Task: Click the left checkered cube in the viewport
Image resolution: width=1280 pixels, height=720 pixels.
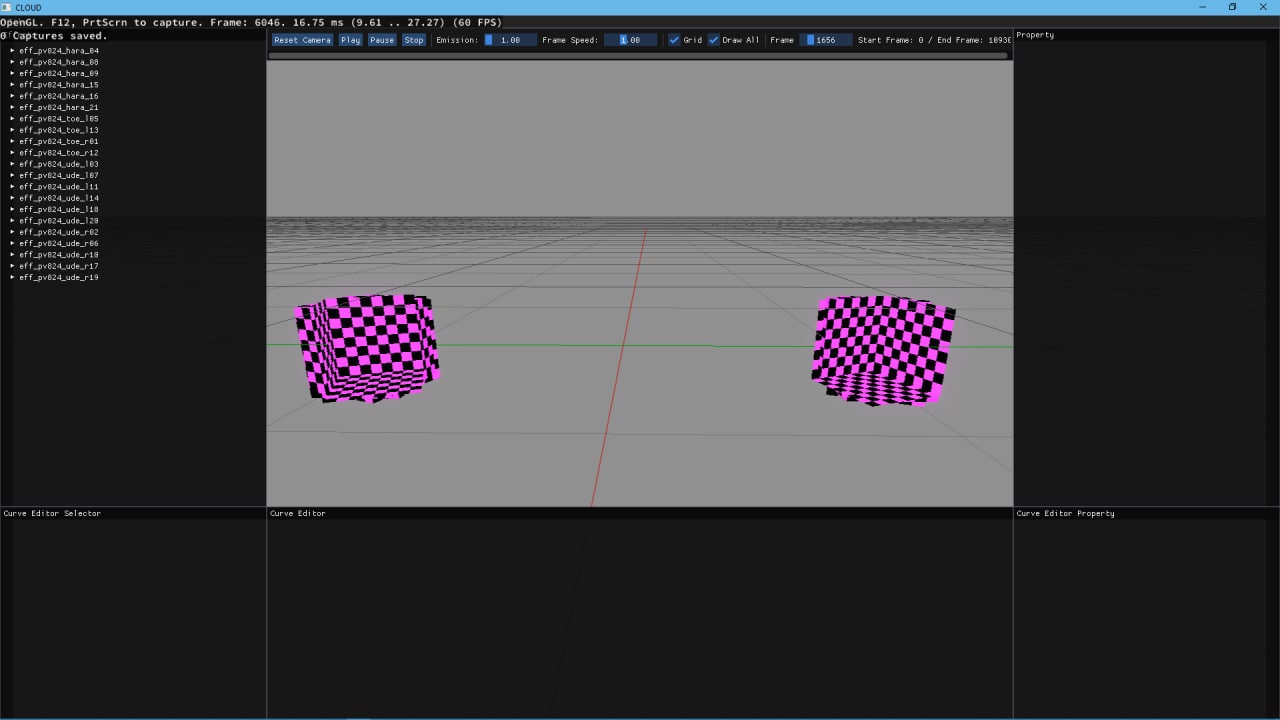Action: coord(367,347)
